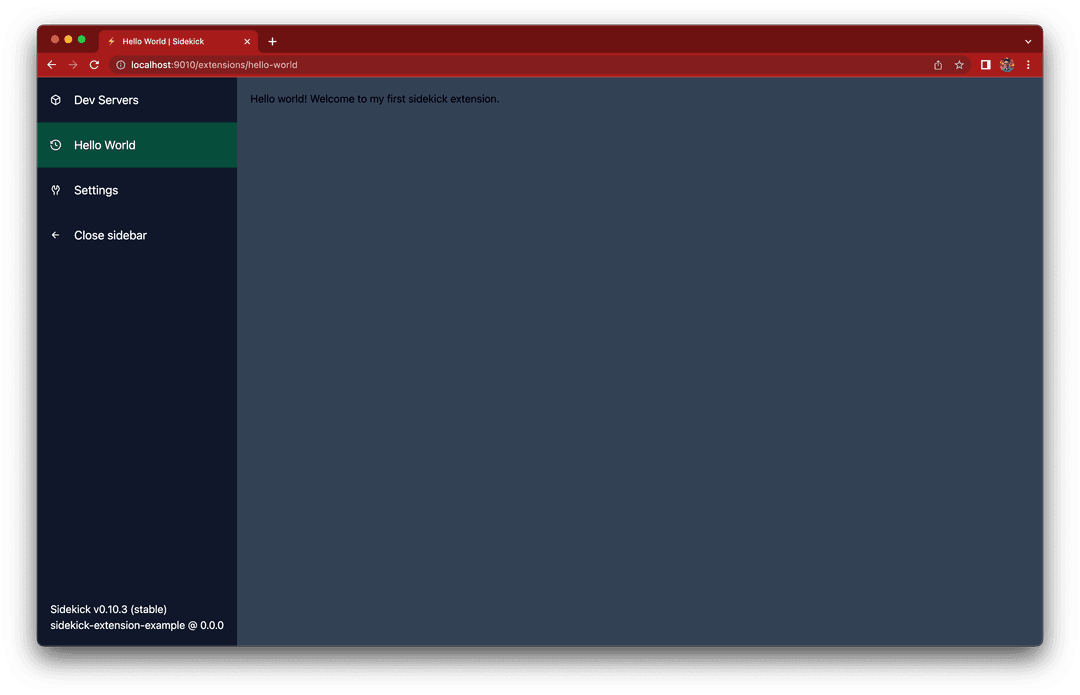
Task: Open a new tab with the plus button
Action: coord(272,41)
